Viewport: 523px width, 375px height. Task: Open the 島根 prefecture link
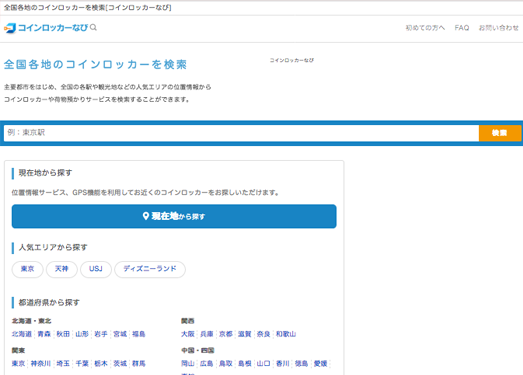tap(244, 363)
